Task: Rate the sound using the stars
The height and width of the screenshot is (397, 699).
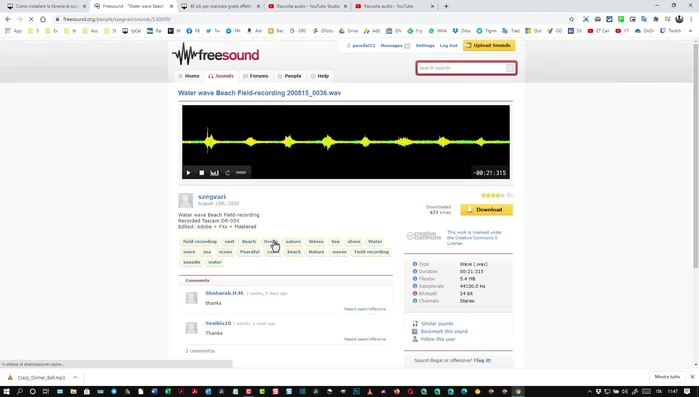Action: tap(493, 195)
